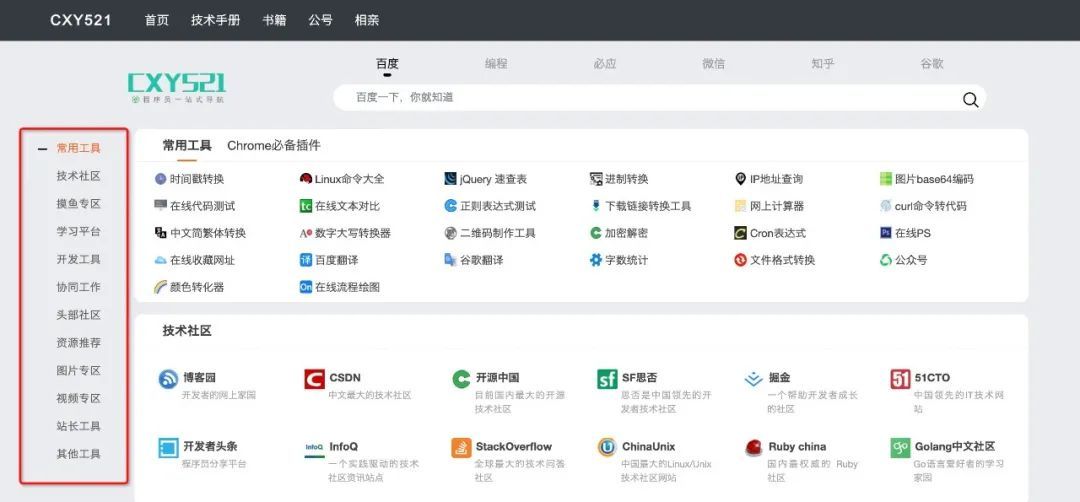Viewport: 1080px width, 502px height.
Task: Go to 开发工具 in the sidebar
Action: point(79,260)
